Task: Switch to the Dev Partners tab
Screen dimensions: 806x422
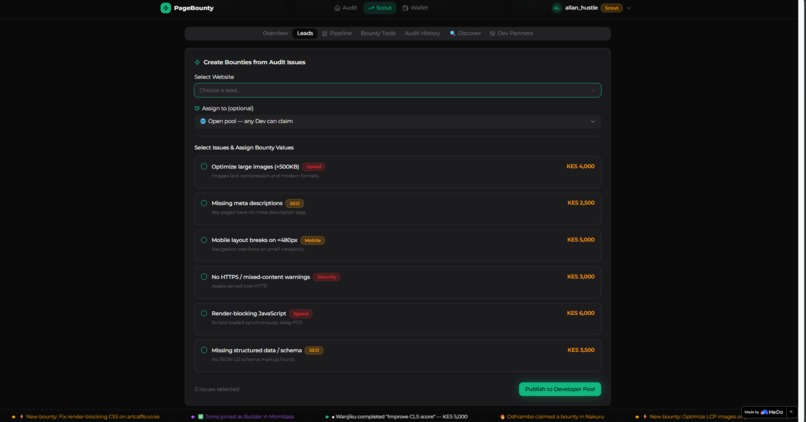Action: [x=511, y=33]
